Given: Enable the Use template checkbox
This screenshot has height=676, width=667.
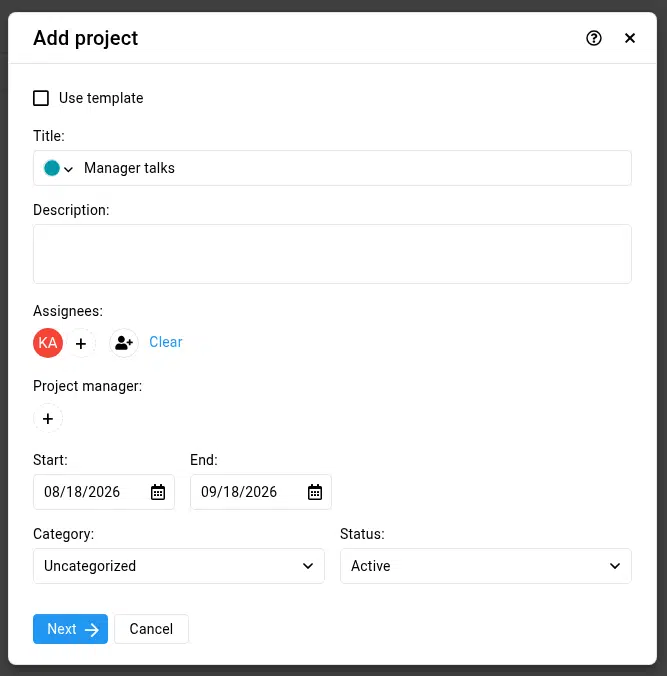Looking at the screenshot, I should click(41, 98).
